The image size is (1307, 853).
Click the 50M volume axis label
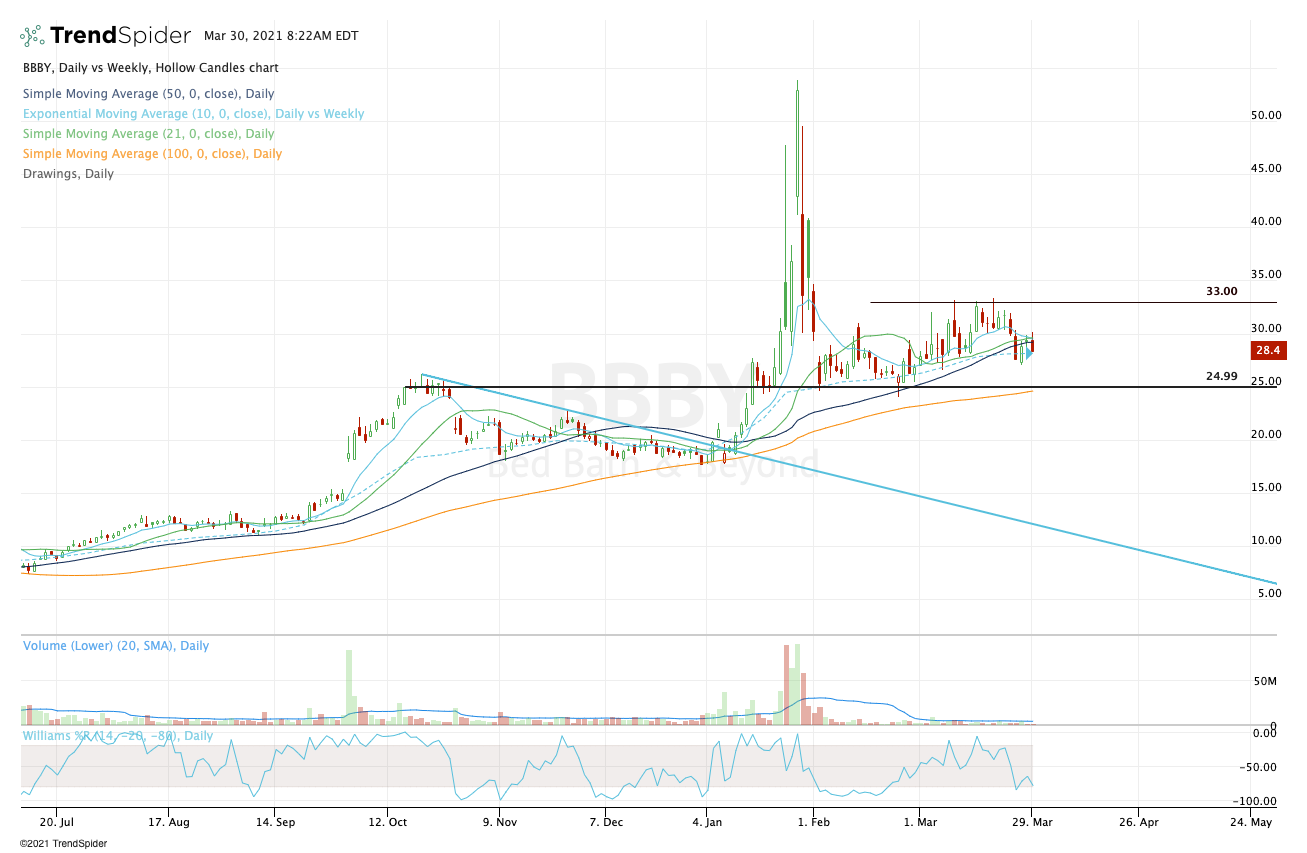coord(1267,682)
